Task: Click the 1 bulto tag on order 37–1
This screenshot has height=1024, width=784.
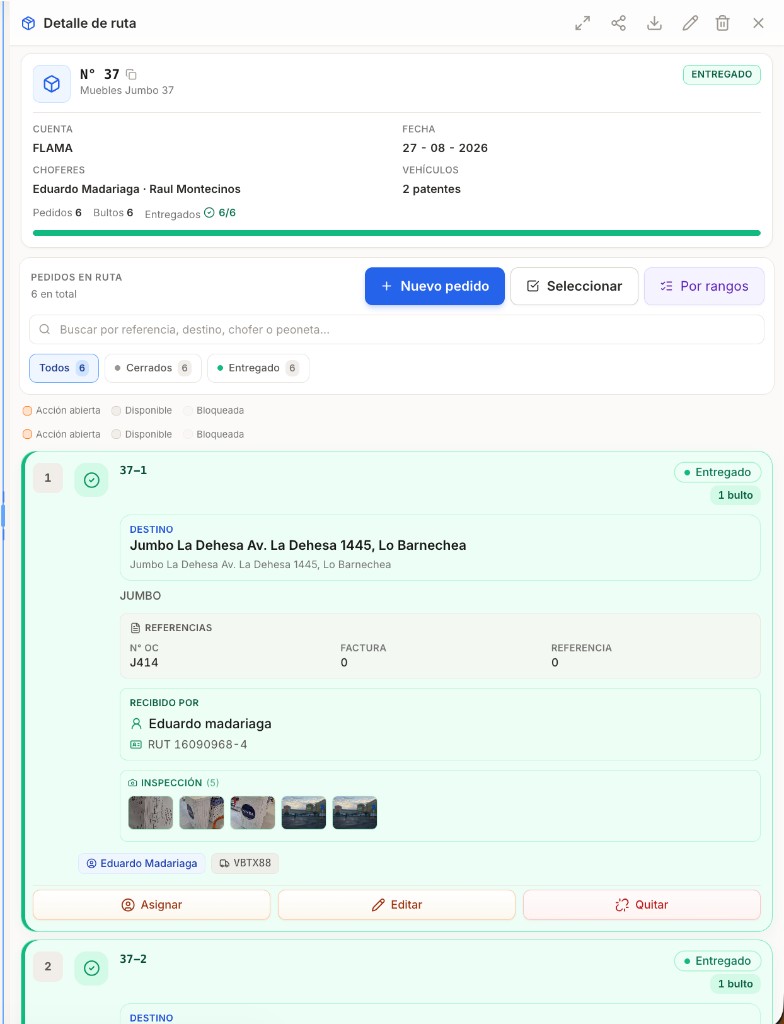Action: pos(735,495)
